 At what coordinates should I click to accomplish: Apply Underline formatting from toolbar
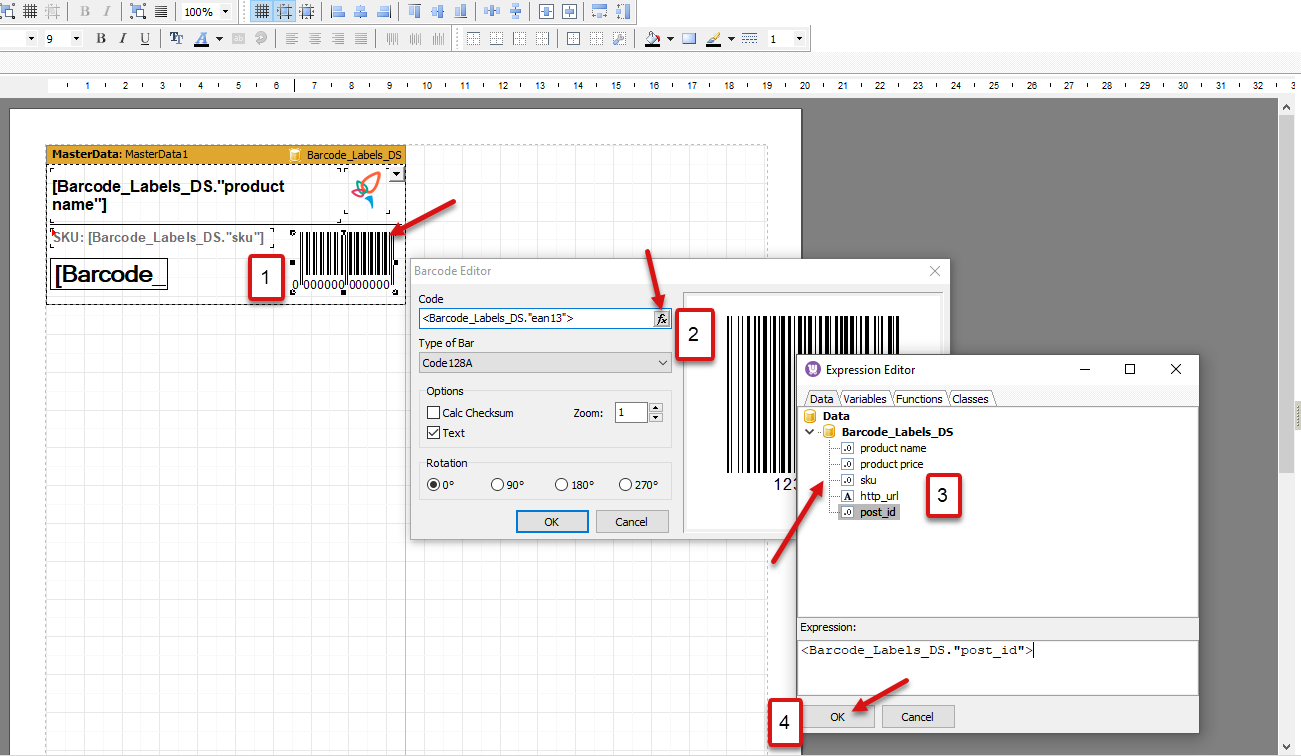[x=145, y=39]
